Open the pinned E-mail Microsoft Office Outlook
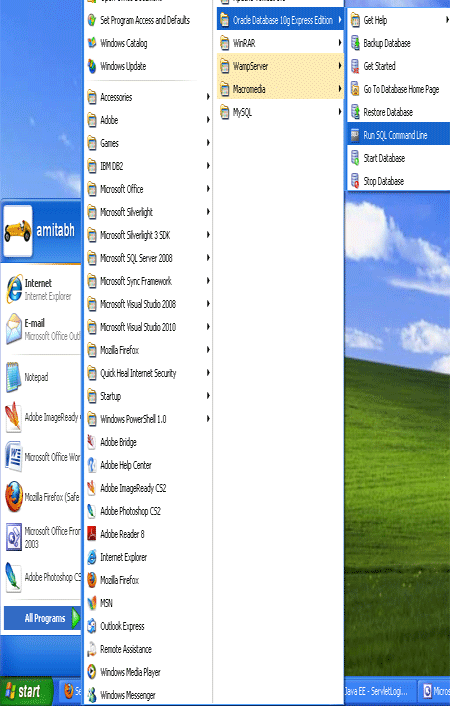This screenshot has height=707, width=450. pos(42,329)
